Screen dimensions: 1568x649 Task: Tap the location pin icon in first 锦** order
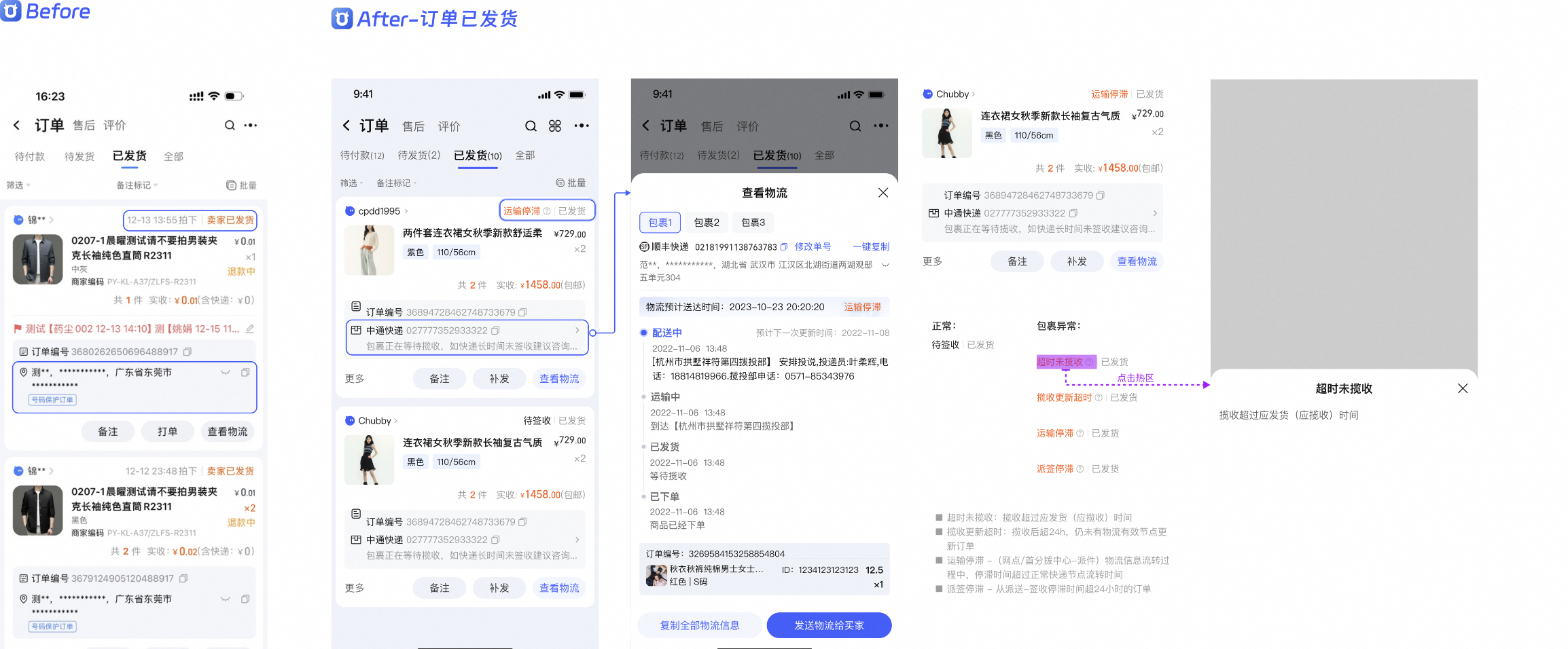pyautogui.click(x=23, y=372)
